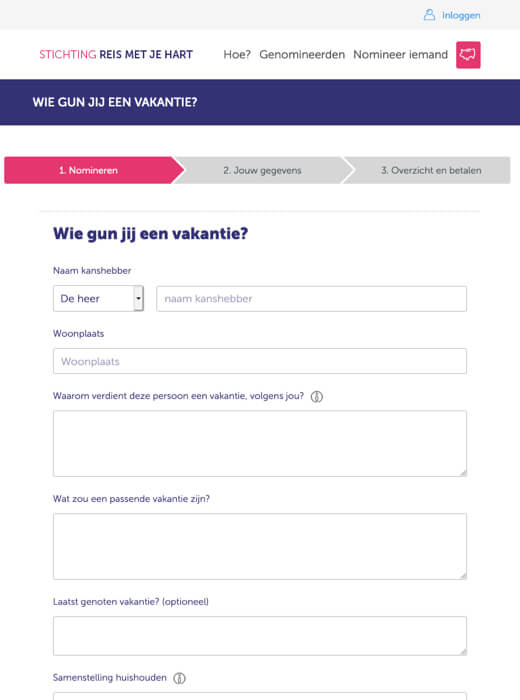
Task: Click the textarea for why person deserves vacation
Action: pos(260,444)
